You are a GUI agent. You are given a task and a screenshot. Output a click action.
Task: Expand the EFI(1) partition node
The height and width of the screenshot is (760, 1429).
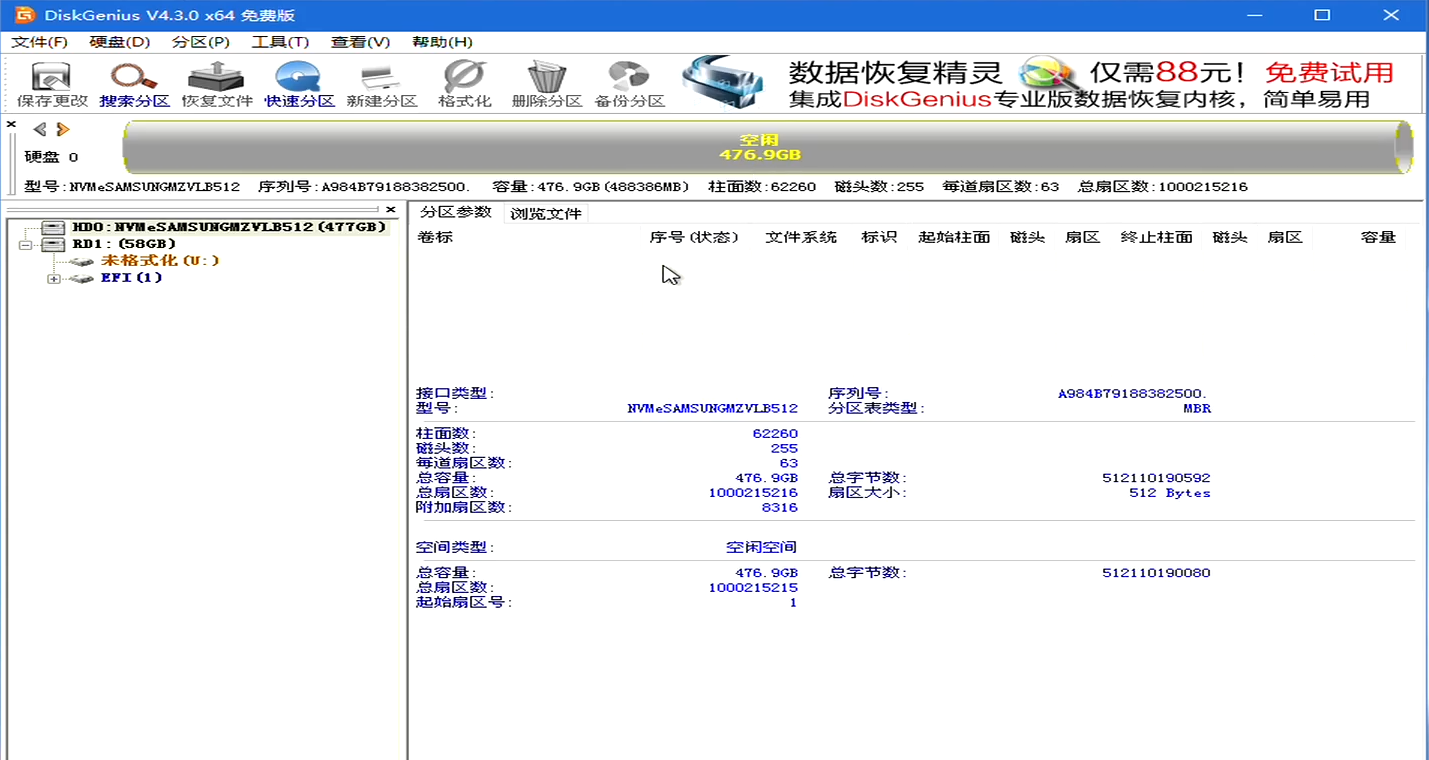(53, 278)
